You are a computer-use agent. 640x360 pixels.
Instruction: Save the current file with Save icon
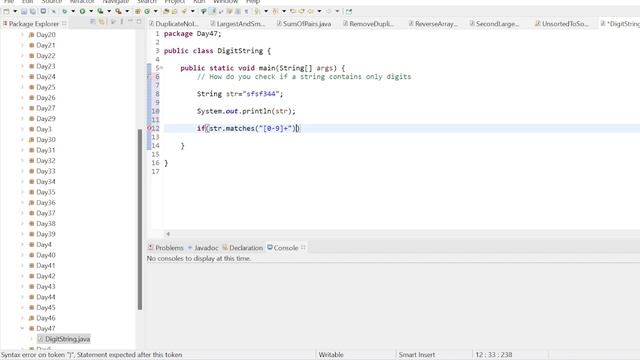24,11
